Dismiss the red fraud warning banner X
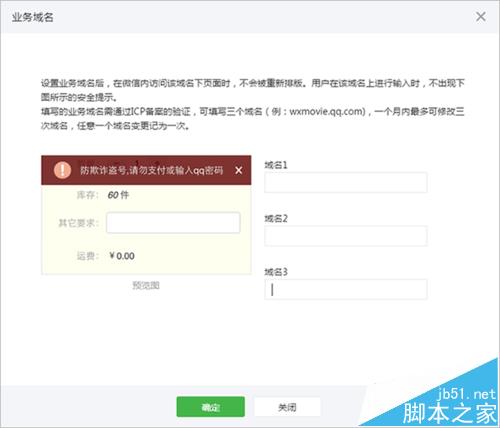The height and width of the screenshot is (428, 500). (x=239, y=170)
